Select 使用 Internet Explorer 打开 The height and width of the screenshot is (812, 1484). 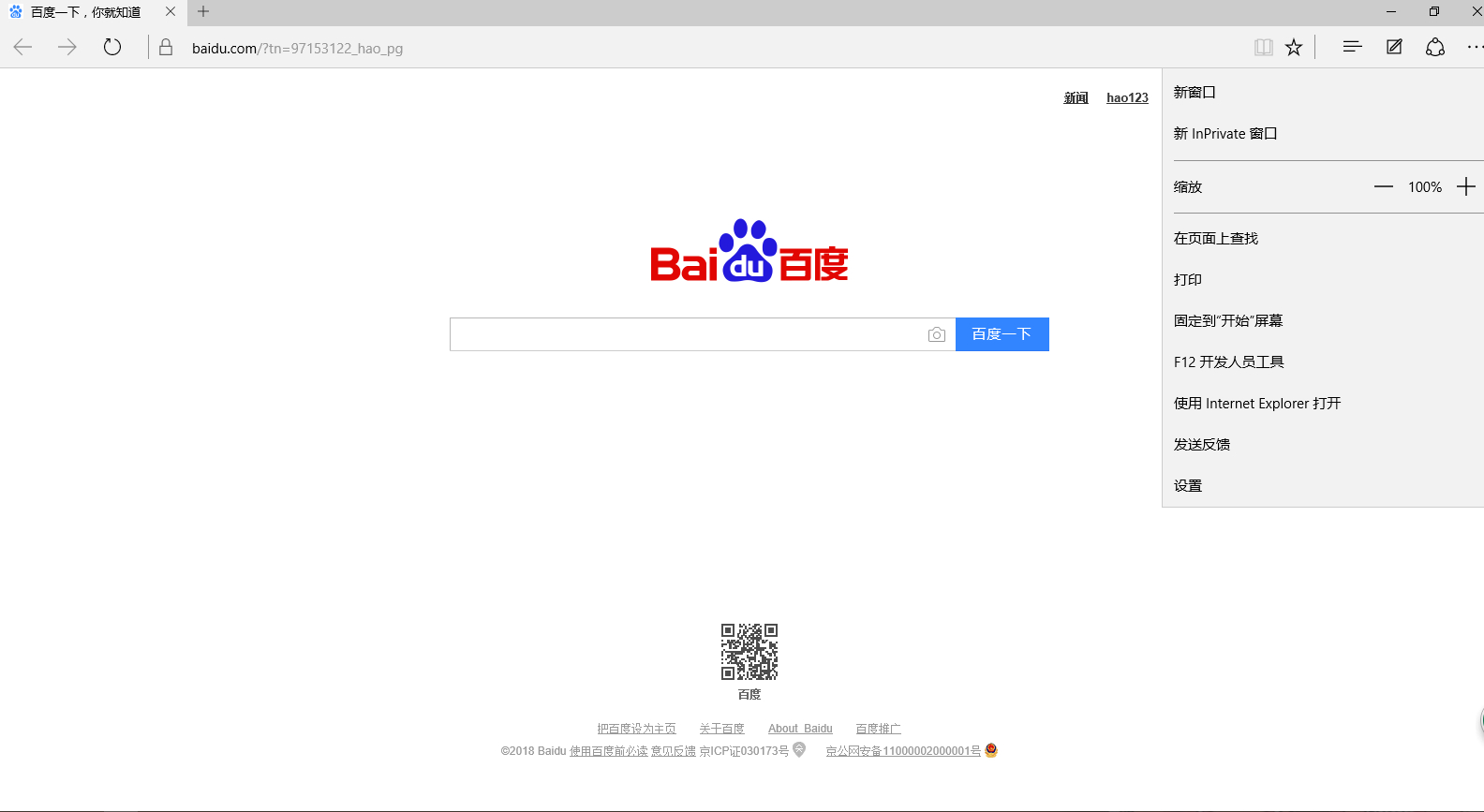pos(1323,403)
